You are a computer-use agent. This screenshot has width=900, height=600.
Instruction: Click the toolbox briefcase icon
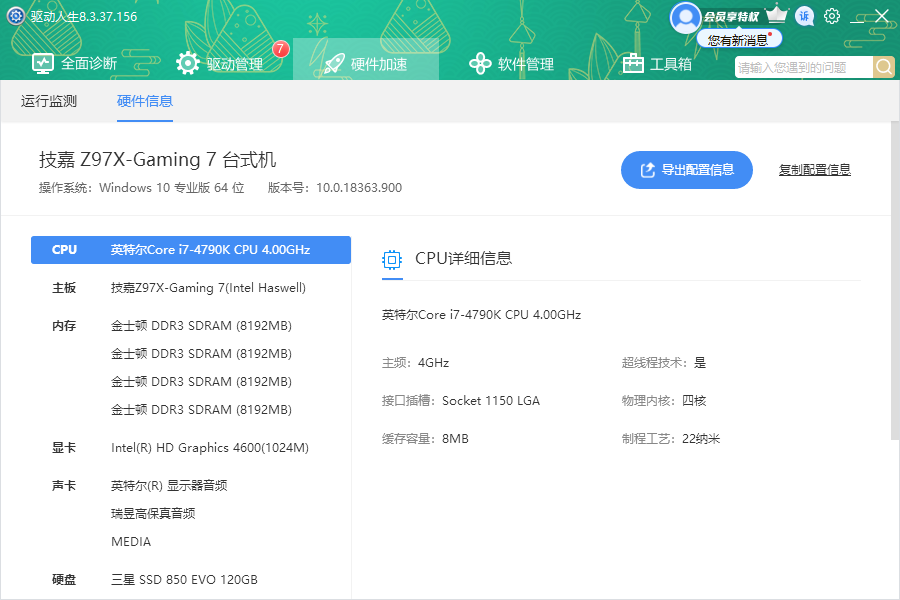pyautogui.click(x=633, y=63)
